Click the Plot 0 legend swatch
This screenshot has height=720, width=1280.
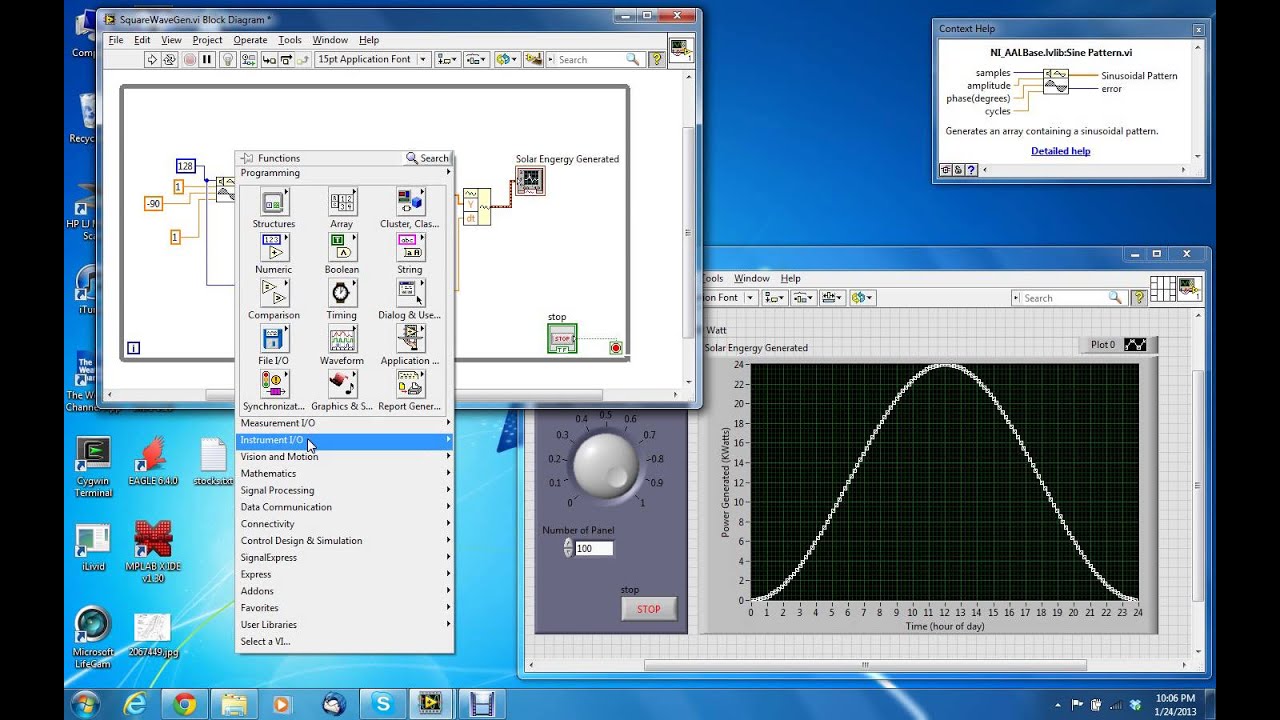click(x=1135, y=344)
